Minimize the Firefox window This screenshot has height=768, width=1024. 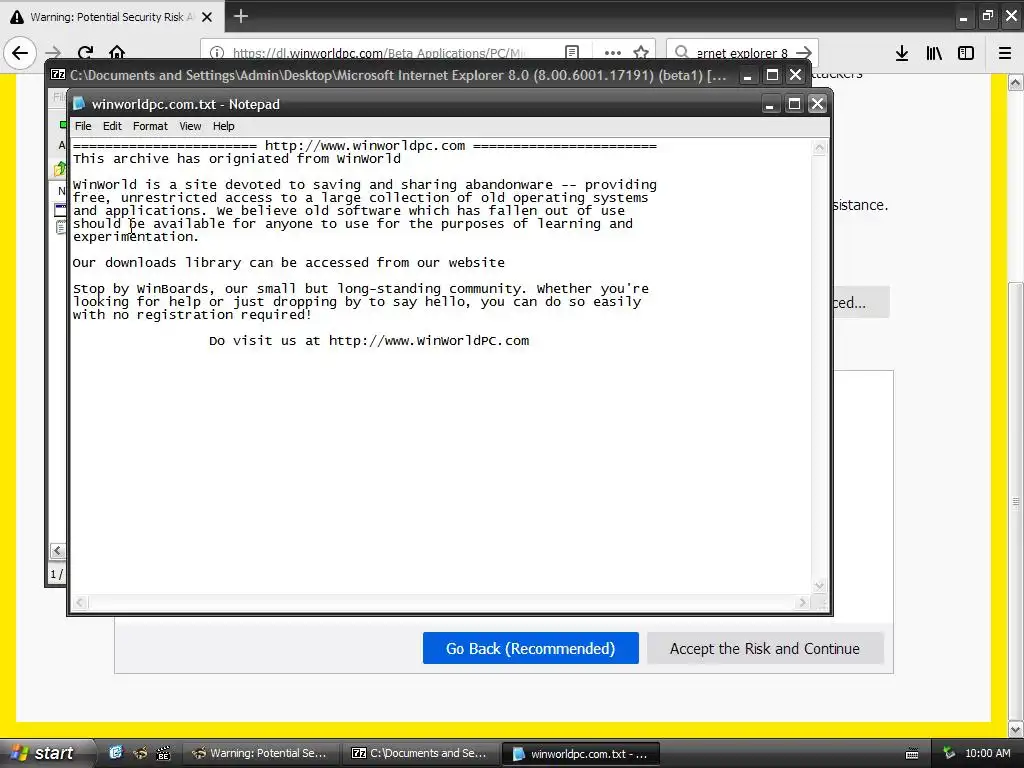[963, 17]
